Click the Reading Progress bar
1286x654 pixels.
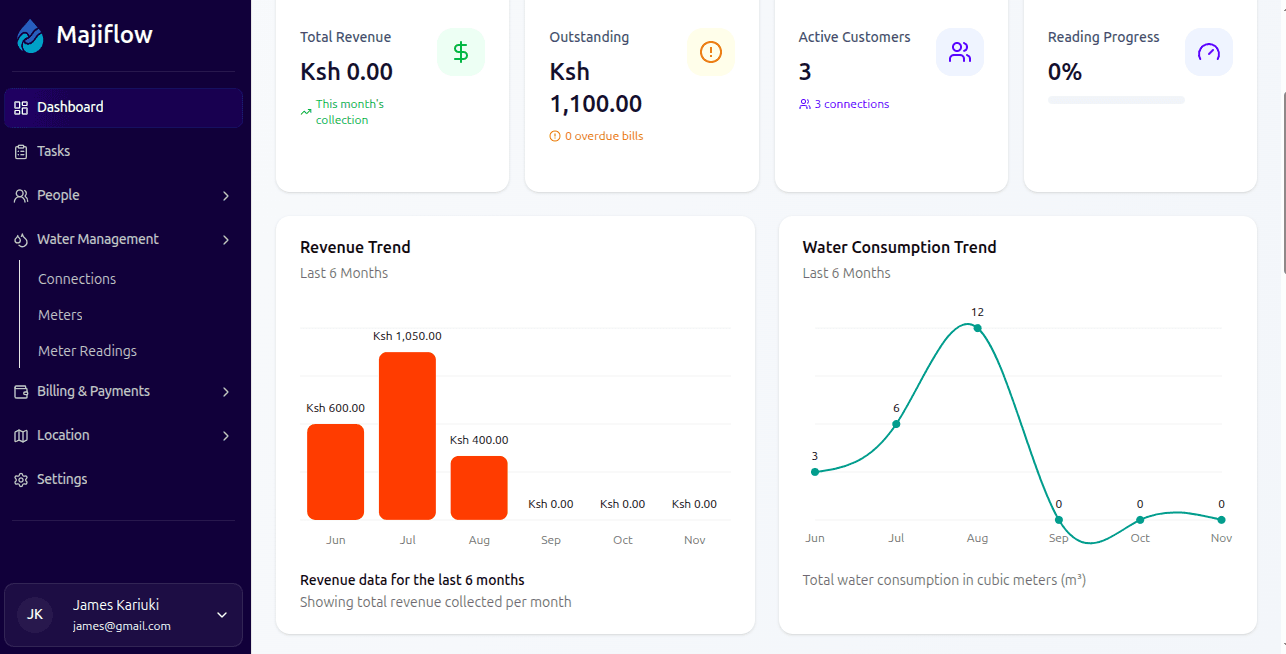(1116, 100)
